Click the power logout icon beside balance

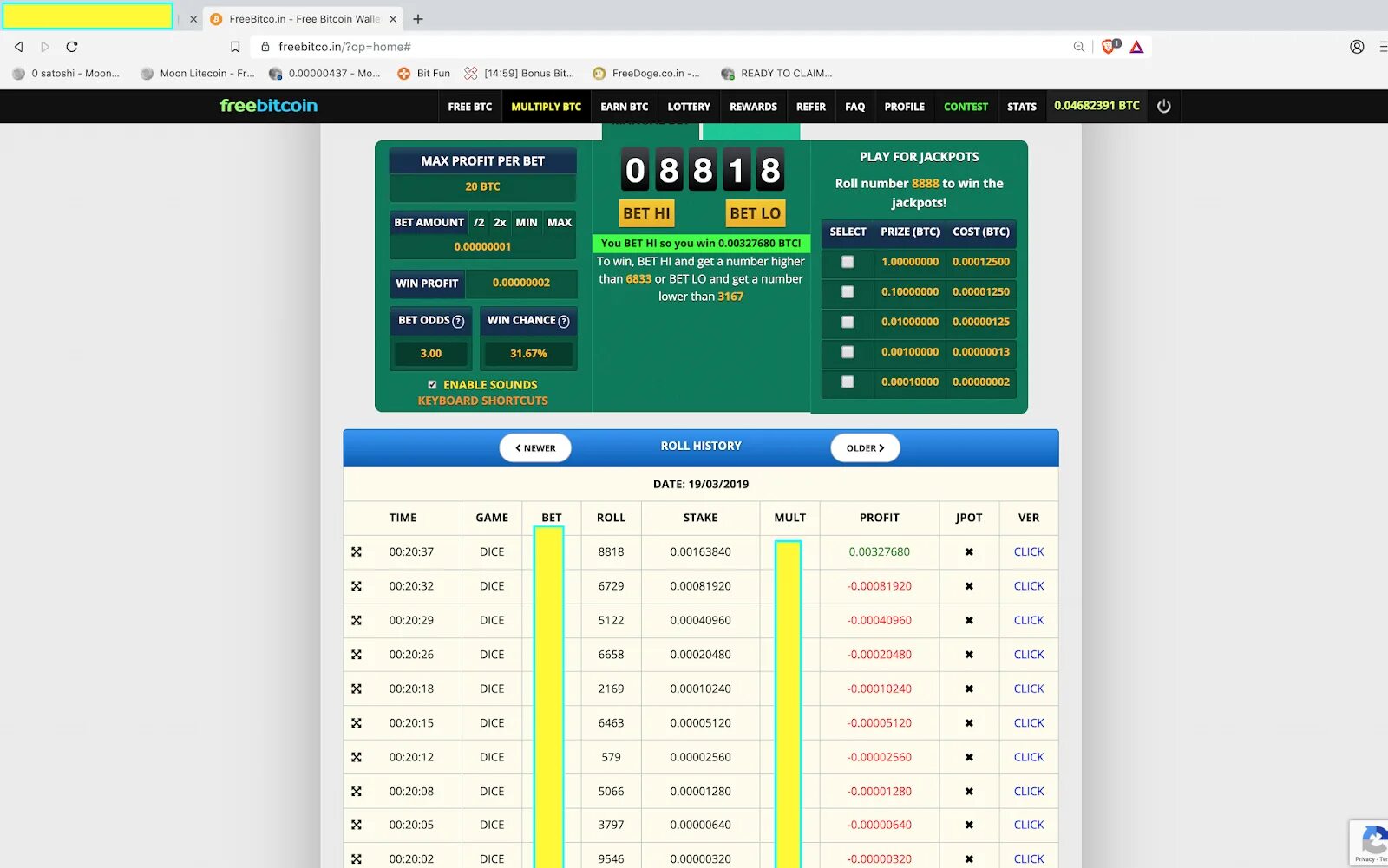tap(1164, 106)
